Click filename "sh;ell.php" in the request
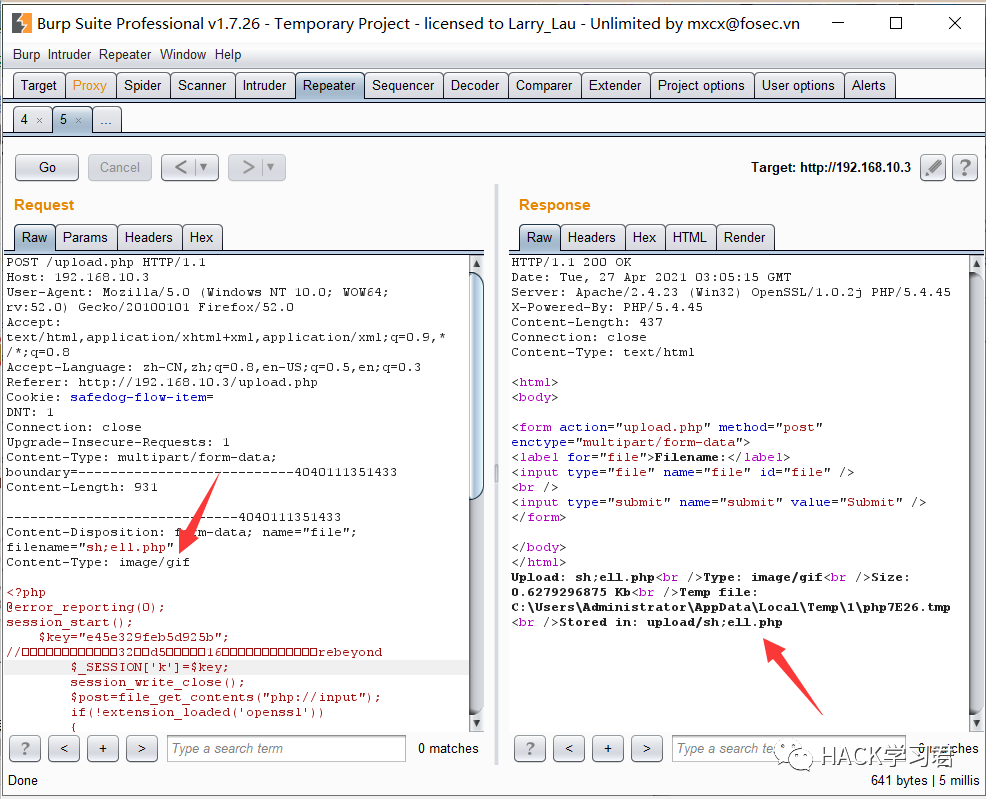 click(126, 548)
